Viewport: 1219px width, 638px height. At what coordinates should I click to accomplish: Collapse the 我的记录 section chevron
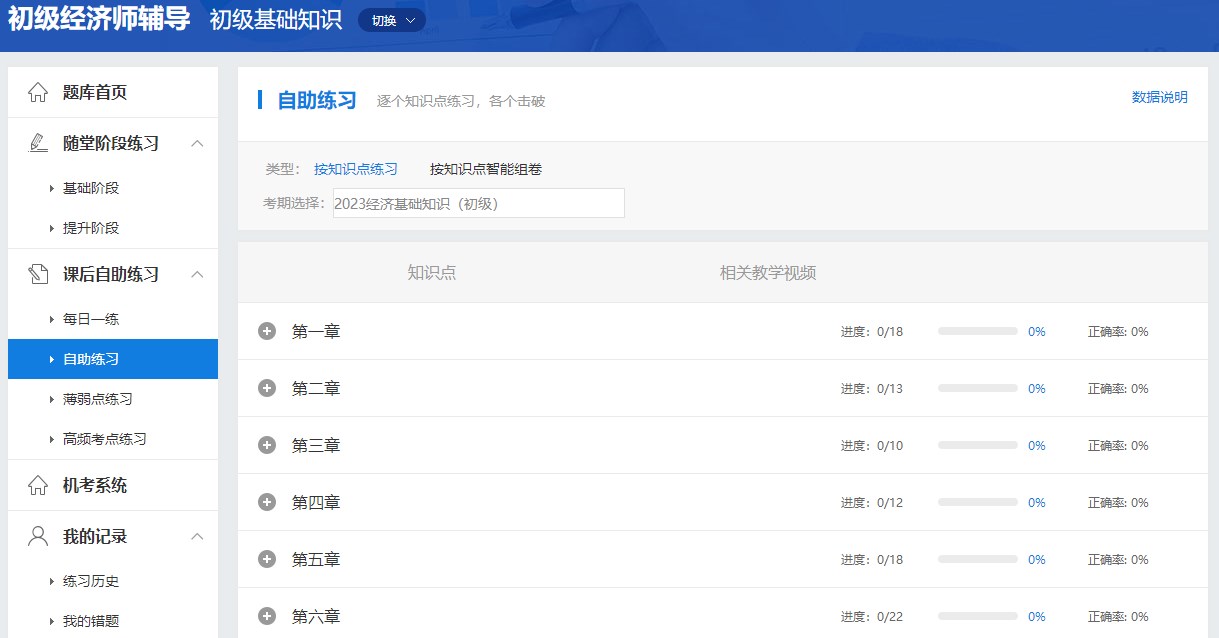[197, 536]
